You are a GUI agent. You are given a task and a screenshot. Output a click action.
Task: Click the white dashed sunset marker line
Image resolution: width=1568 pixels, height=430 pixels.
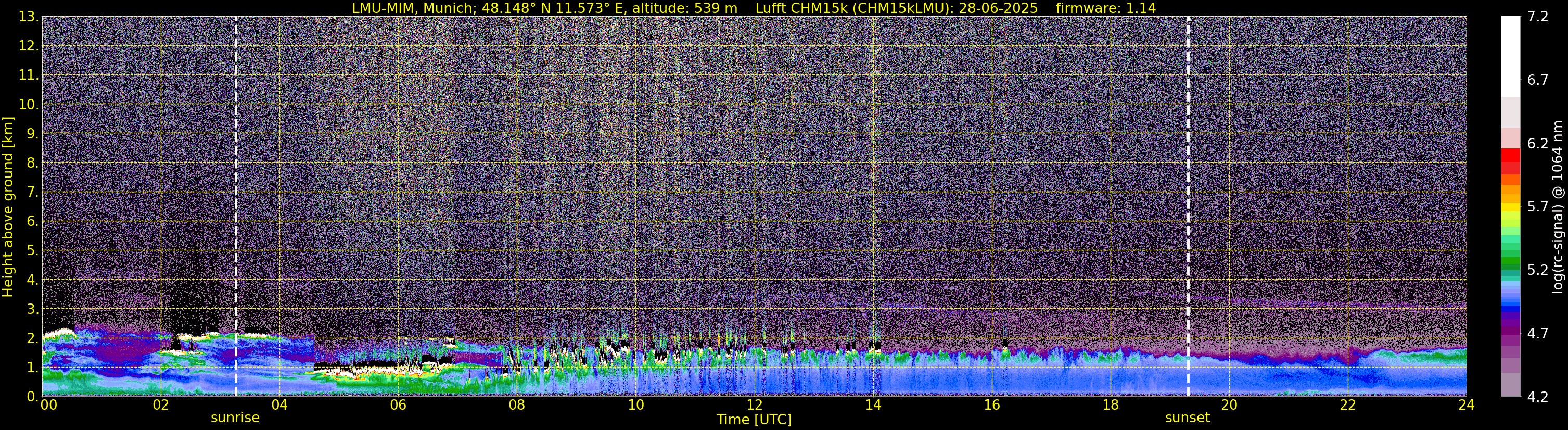tap(1188, 207)
